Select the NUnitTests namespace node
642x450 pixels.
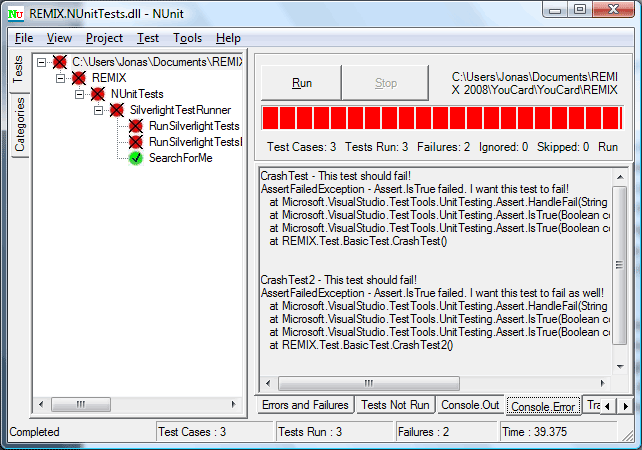(137, 94)
